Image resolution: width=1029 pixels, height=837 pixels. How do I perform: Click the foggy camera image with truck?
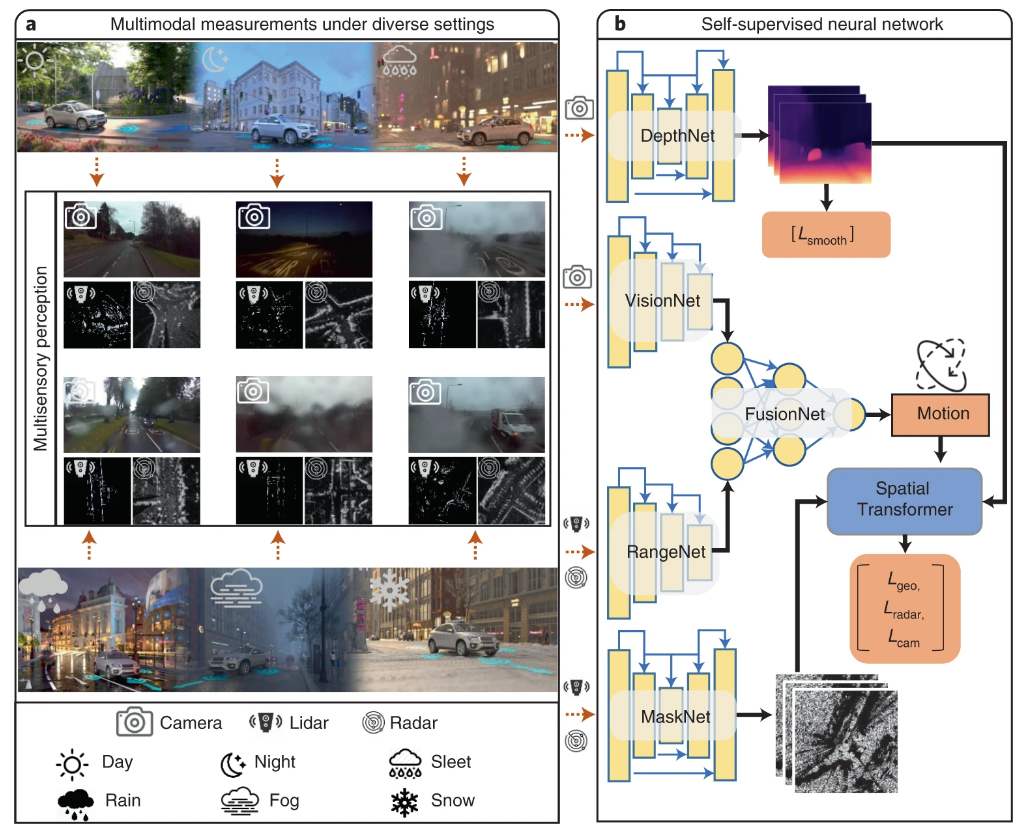(476, 414)
